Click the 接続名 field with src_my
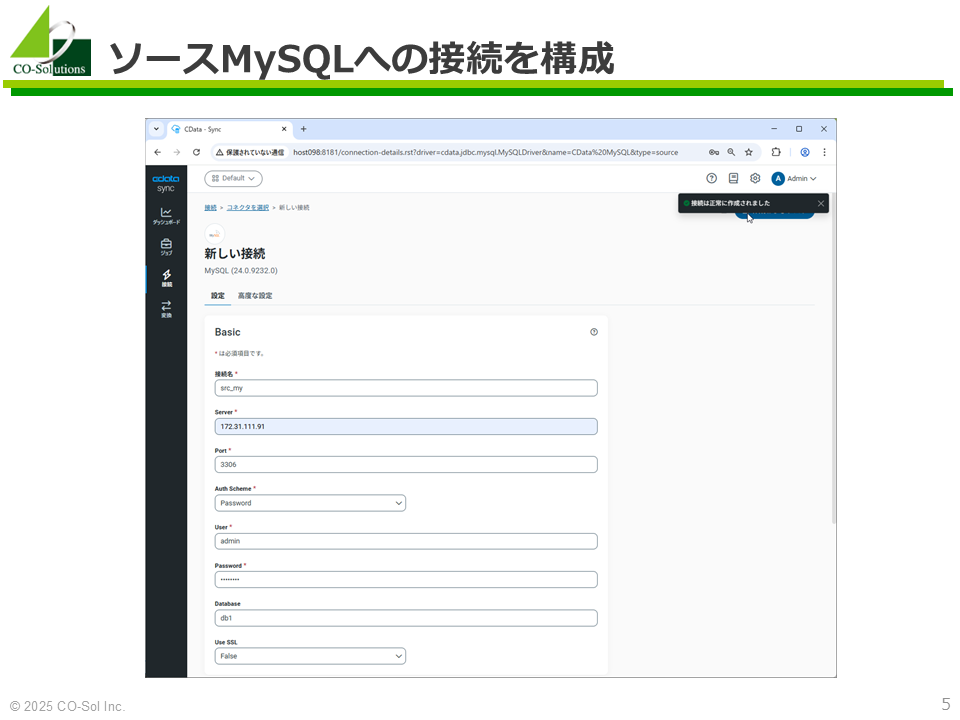The height and width of the screenshot is (720, 960). pyautogui.click(x=406, y=388)
